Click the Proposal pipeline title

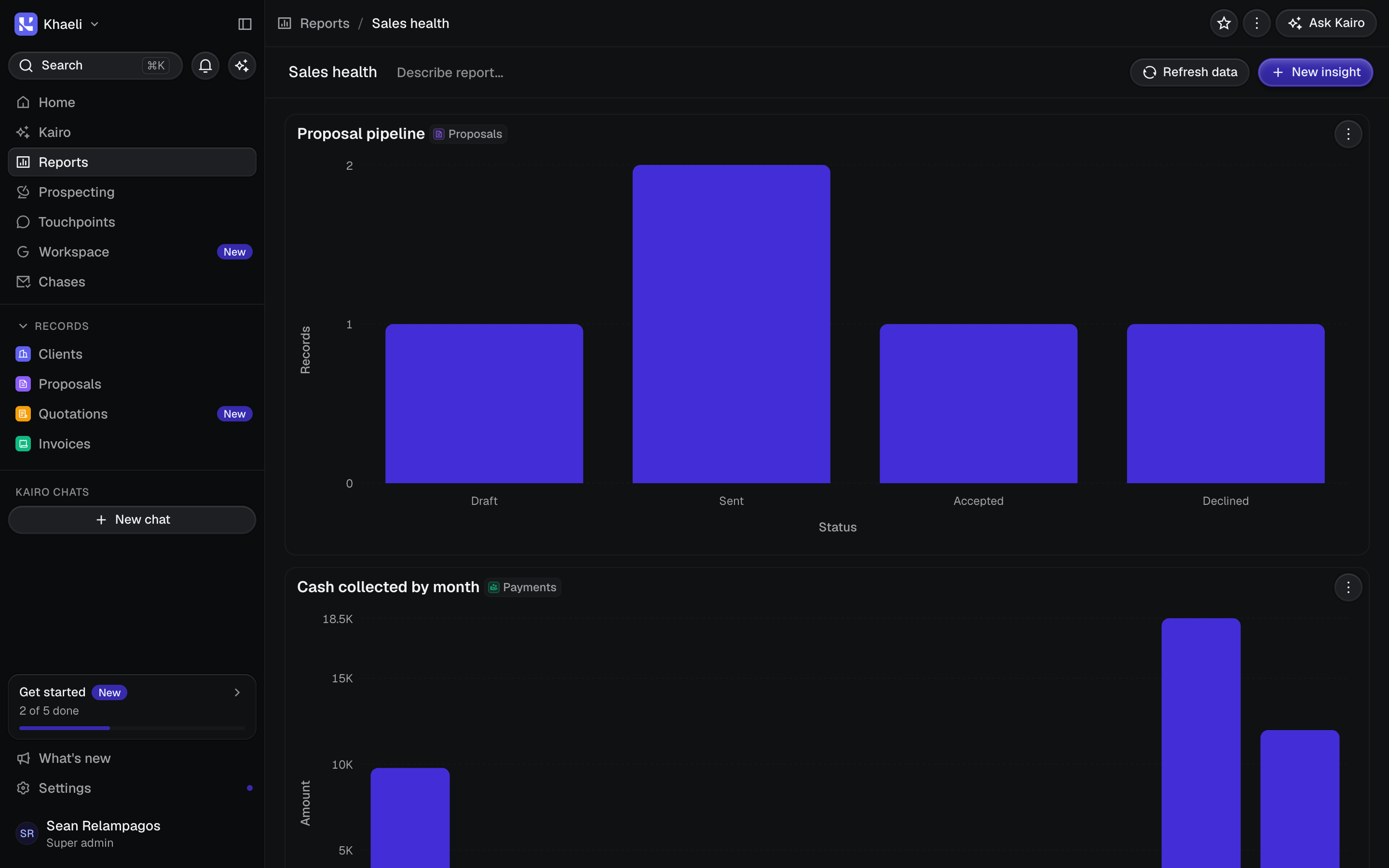(x=361, y=134)
